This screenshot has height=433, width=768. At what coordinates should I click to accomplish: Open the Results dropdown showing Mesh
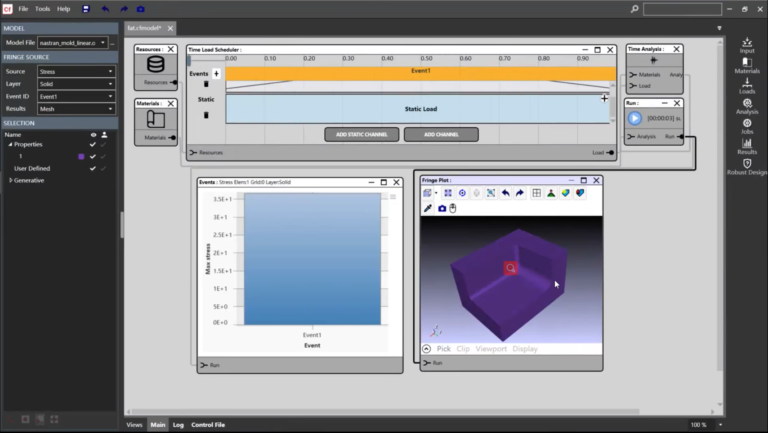click(76, 109)
